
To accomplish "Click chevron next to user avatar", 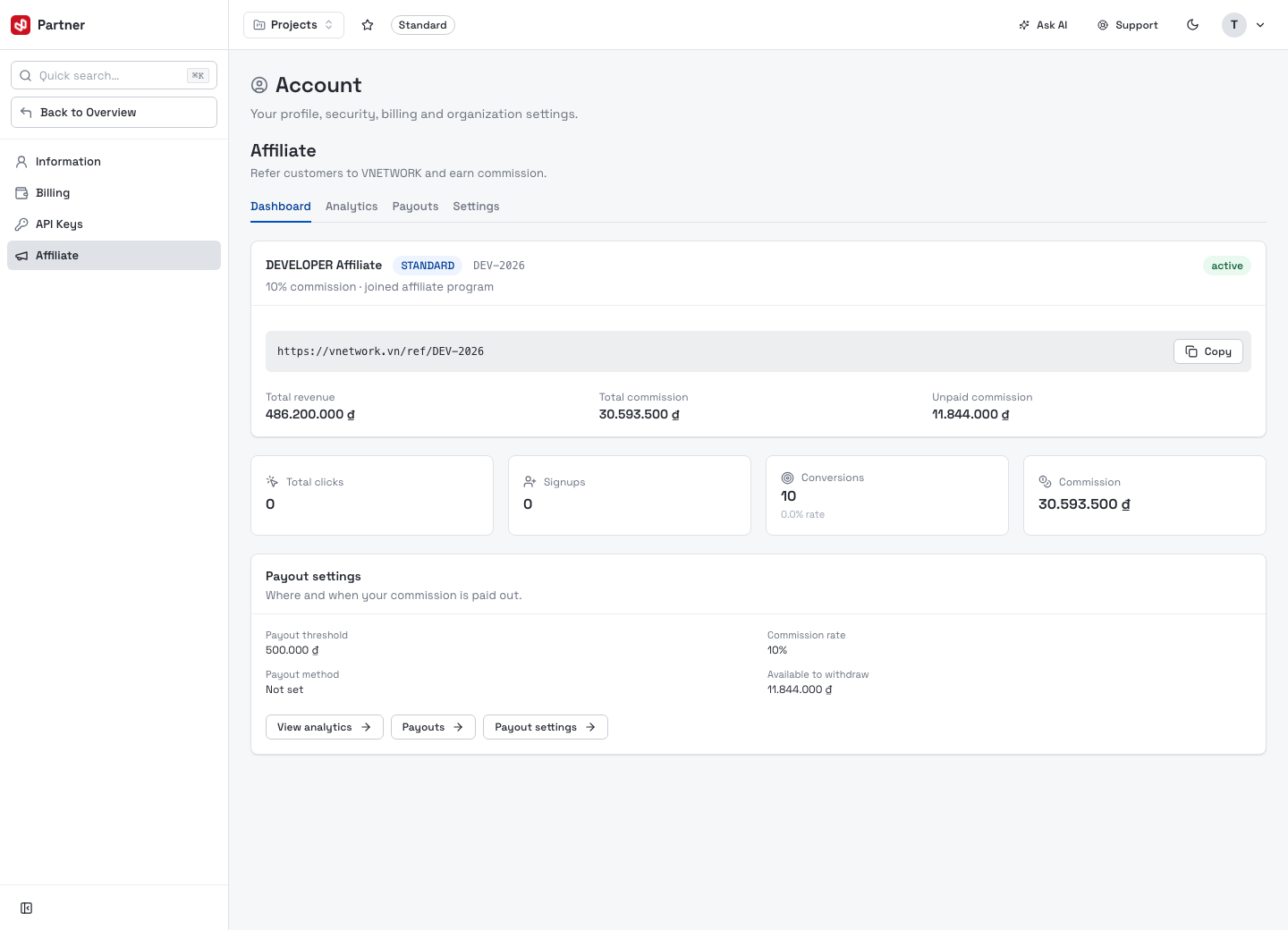I will (x=1260, y=25).
